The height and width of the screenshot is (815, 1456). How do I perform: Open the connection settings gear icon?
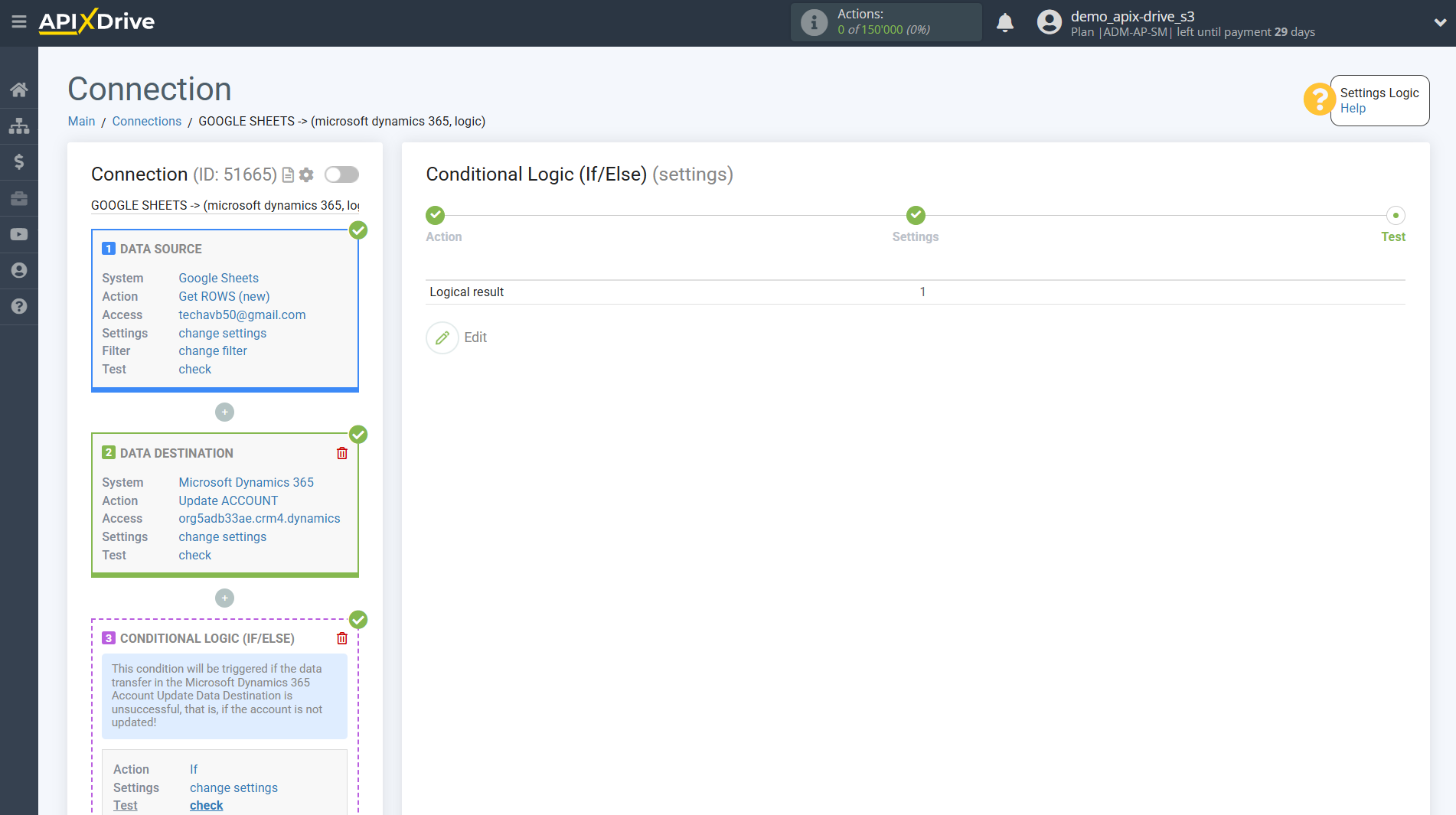click(x=306, y=175)
